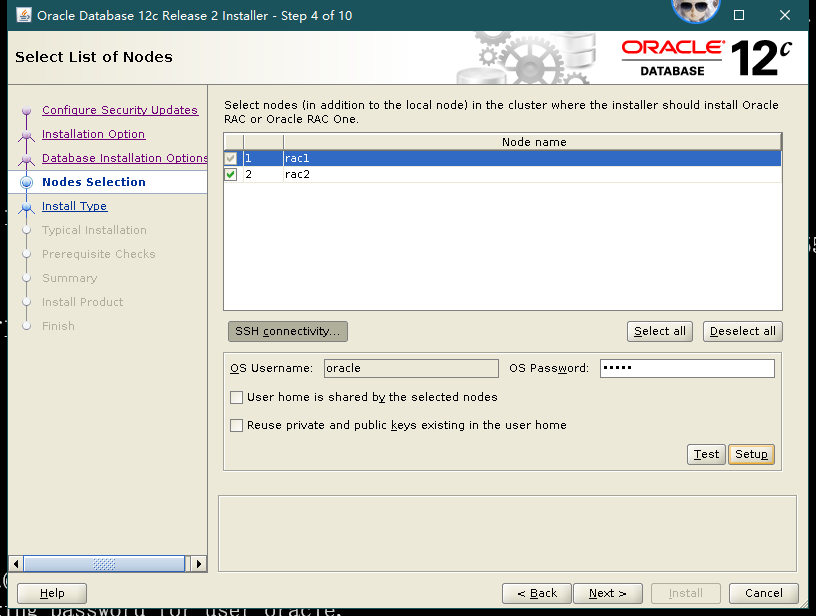
Task: Click the Install Product step label
Action: [x=83, y=302]
